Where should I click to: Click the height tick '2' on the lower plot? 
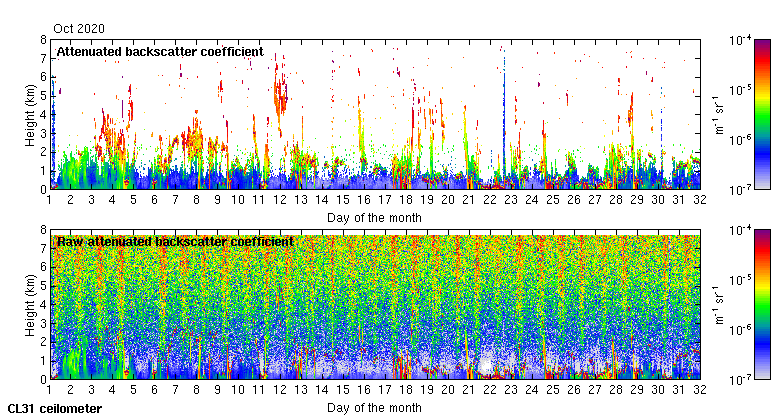point(43,342)
